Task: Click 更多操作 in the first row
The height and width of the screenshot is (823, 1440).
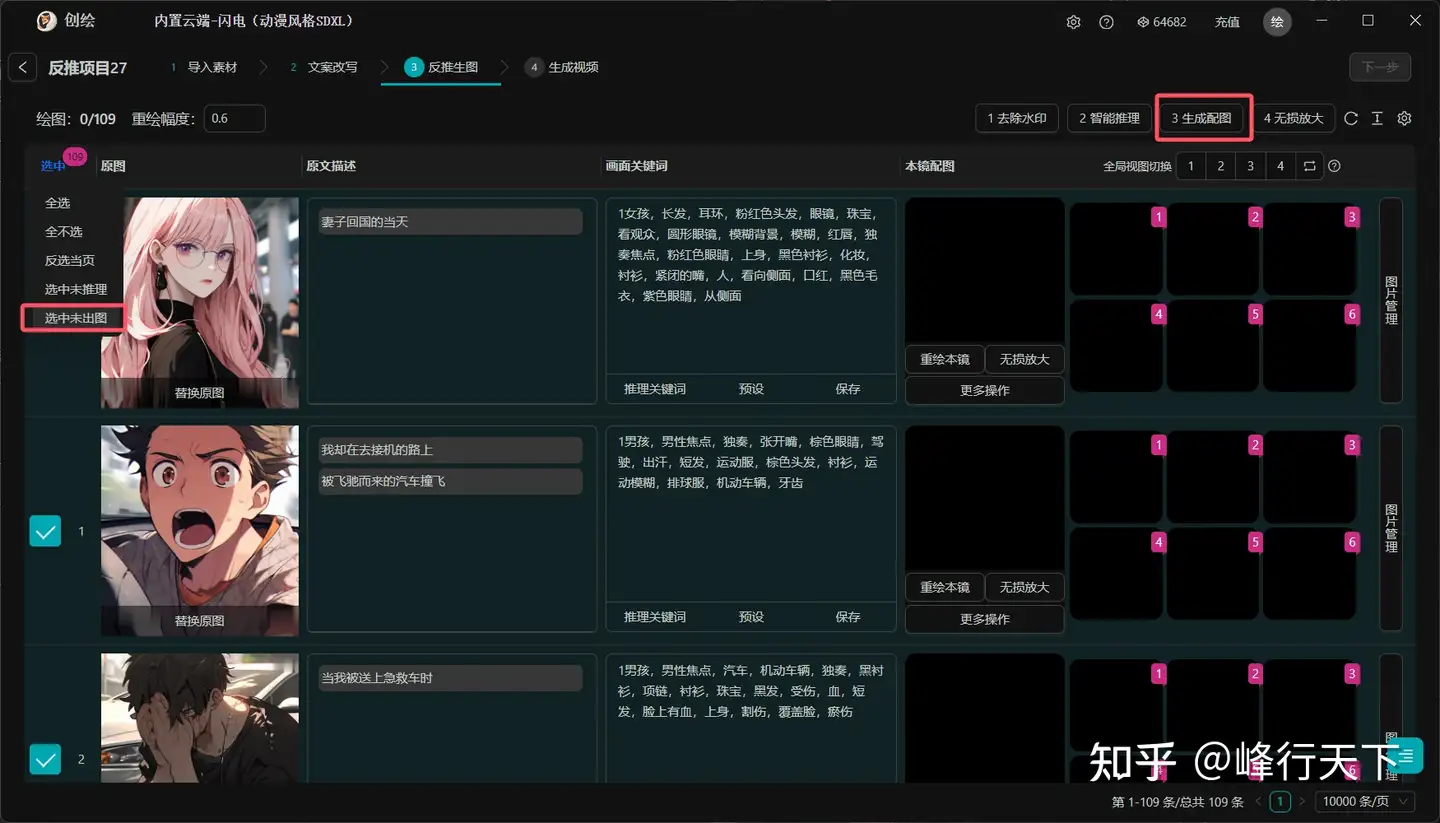Action: pyautogui.click(x=985, y=390)
